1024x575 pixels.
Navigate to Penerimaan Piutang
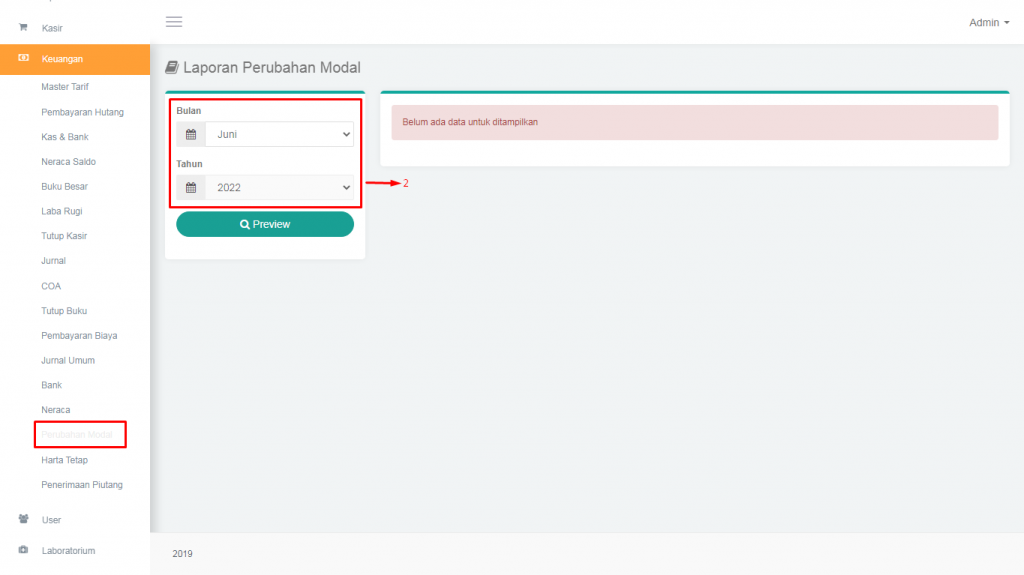(x=82, y=485)
